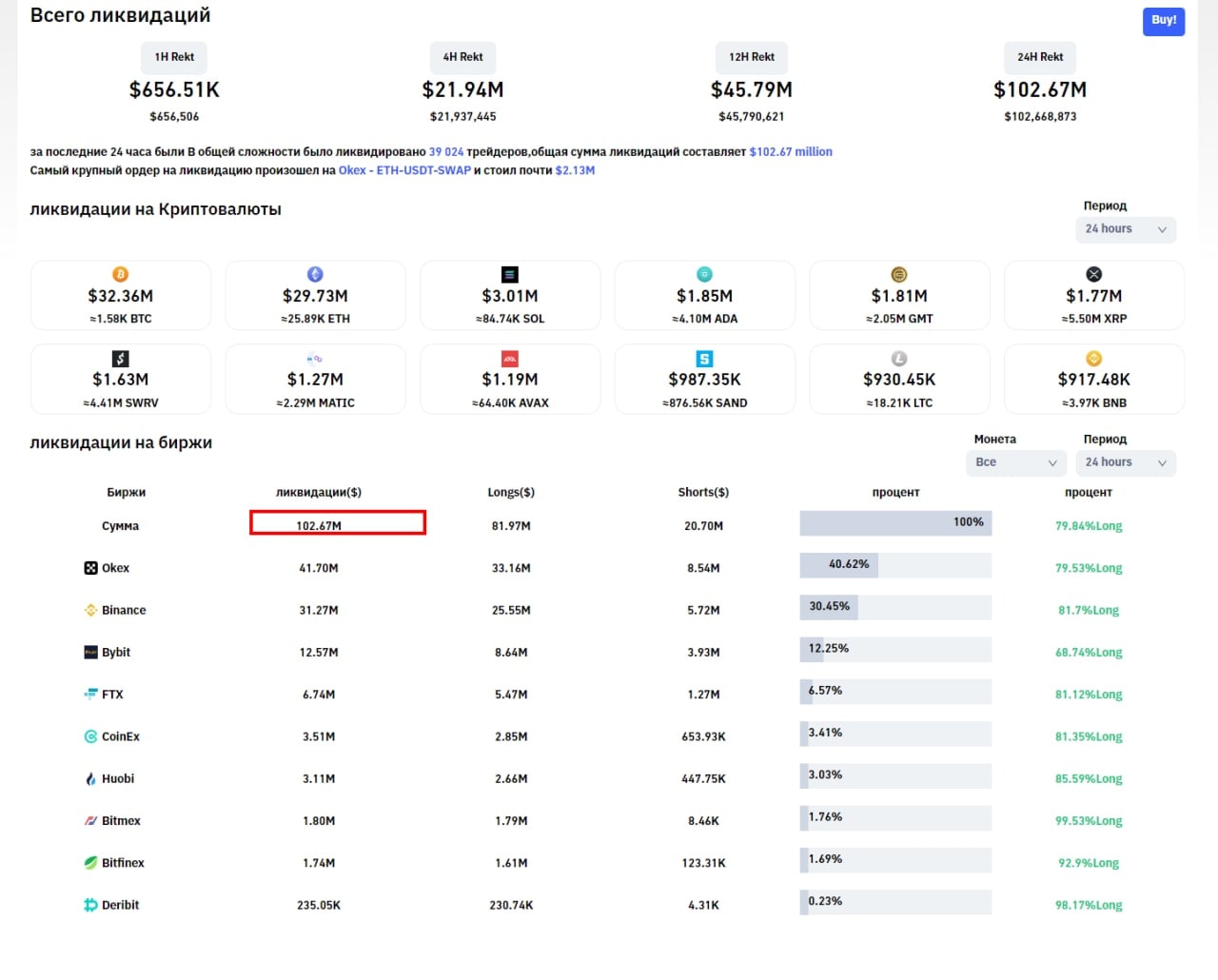The width and height of the screenshot is (1218, 980).
Task: Click the $1.77M XRP liquidation value
Action: (x=1094, y=296)
